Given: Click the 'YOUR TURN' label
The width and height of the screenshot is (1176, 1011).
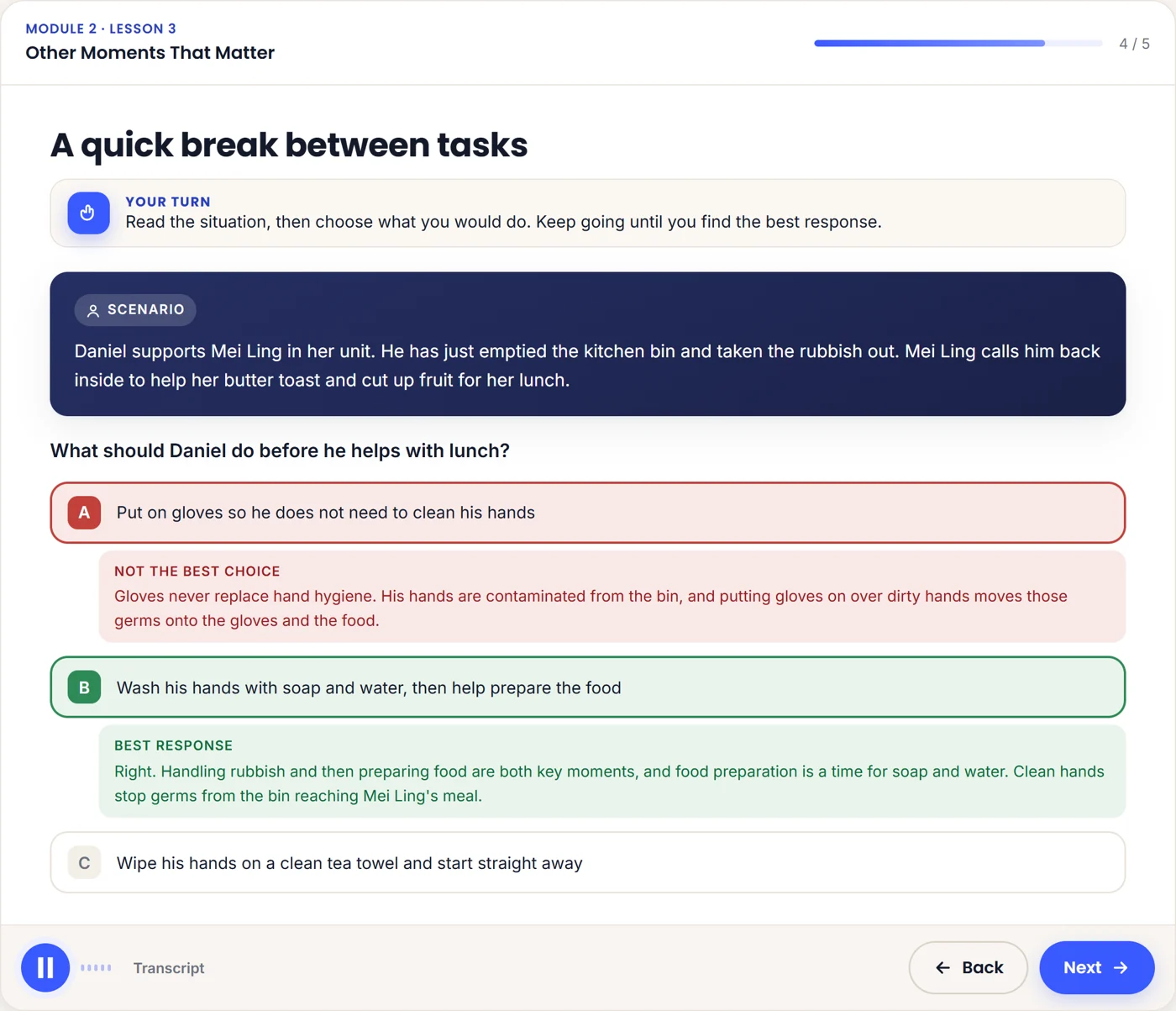Looking at the screenshot, I should (x=168, y=202).
